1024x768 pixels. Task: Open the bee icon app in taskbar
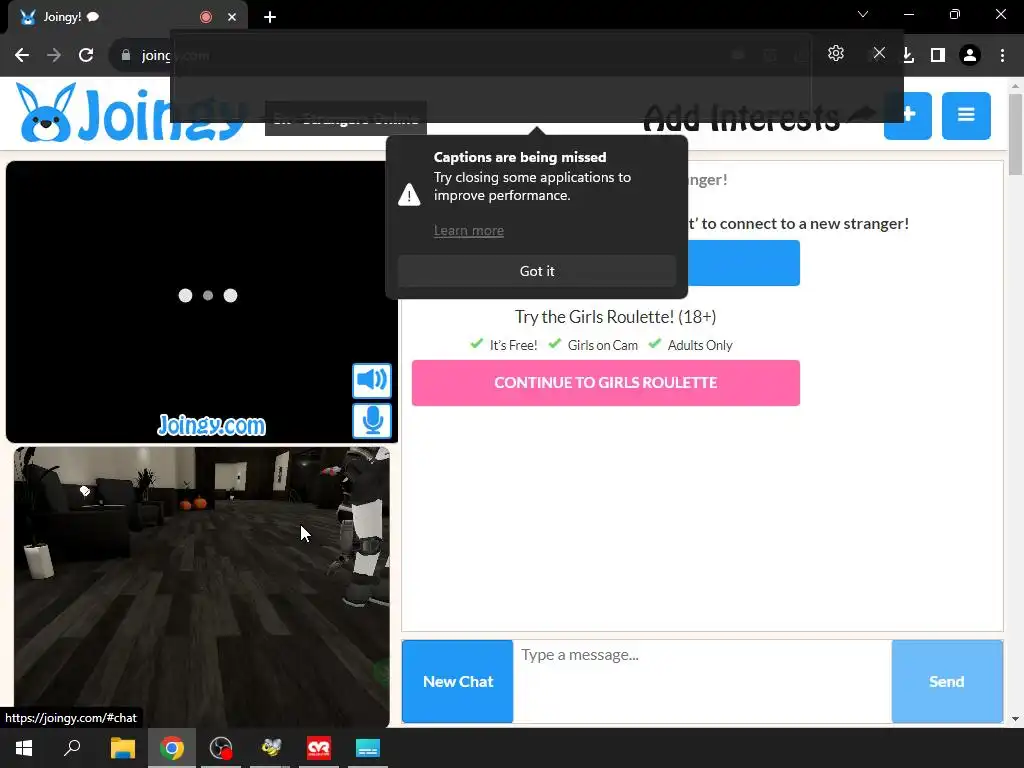click(270, 748)
